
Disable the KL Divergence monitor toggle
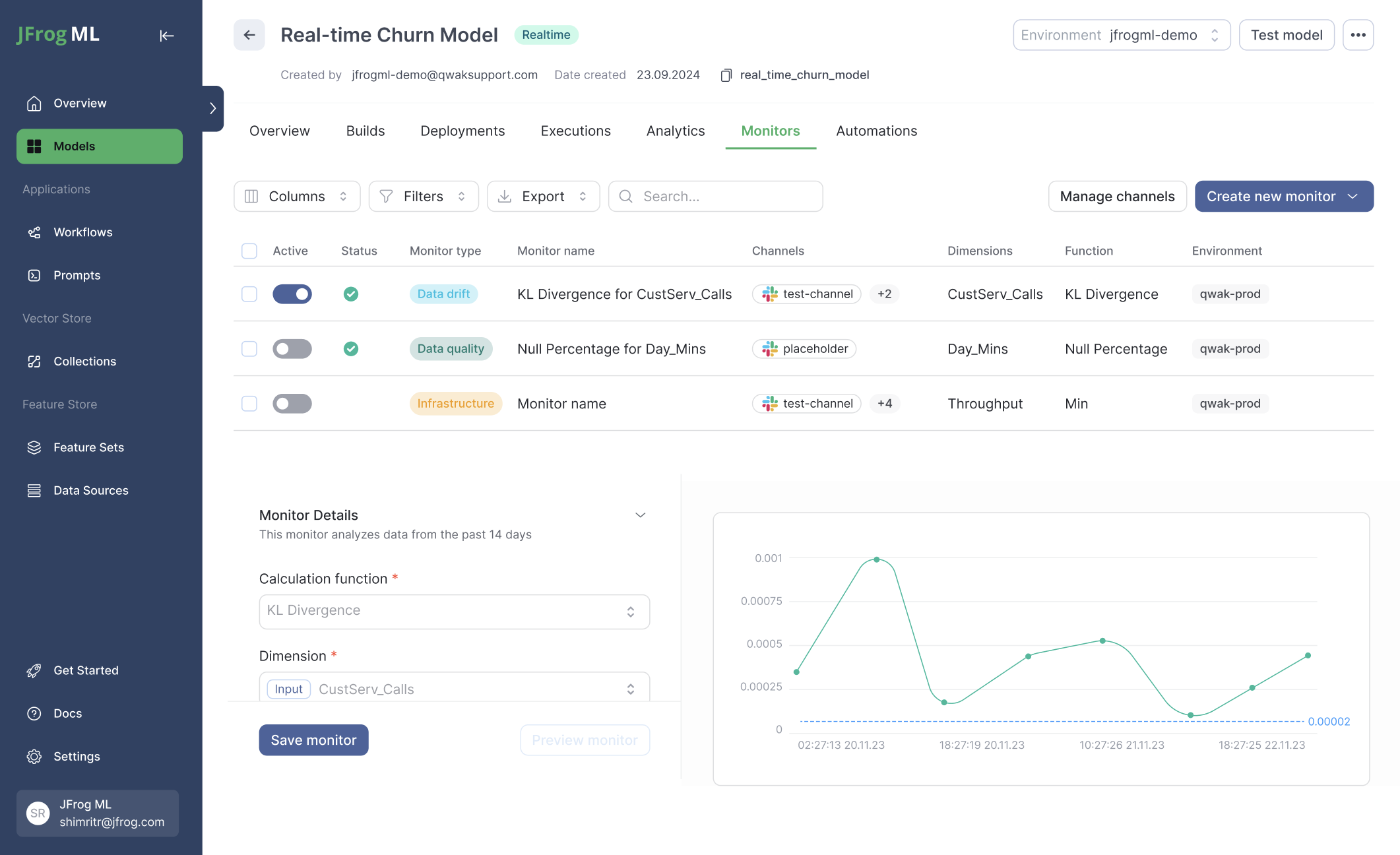coord(292,294)
